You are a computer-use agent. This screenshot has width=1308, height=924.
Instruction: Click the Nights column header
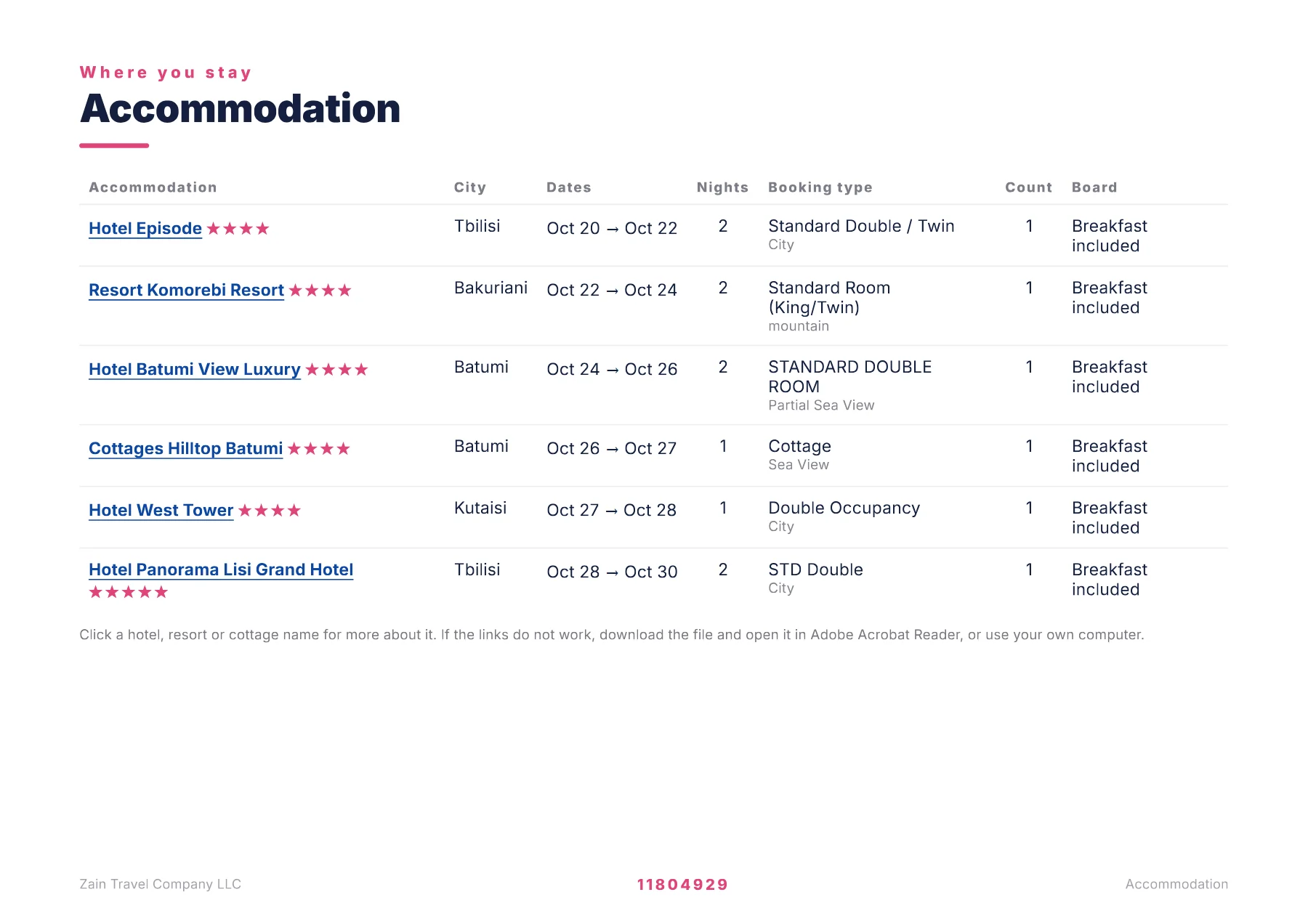[722, 187]
